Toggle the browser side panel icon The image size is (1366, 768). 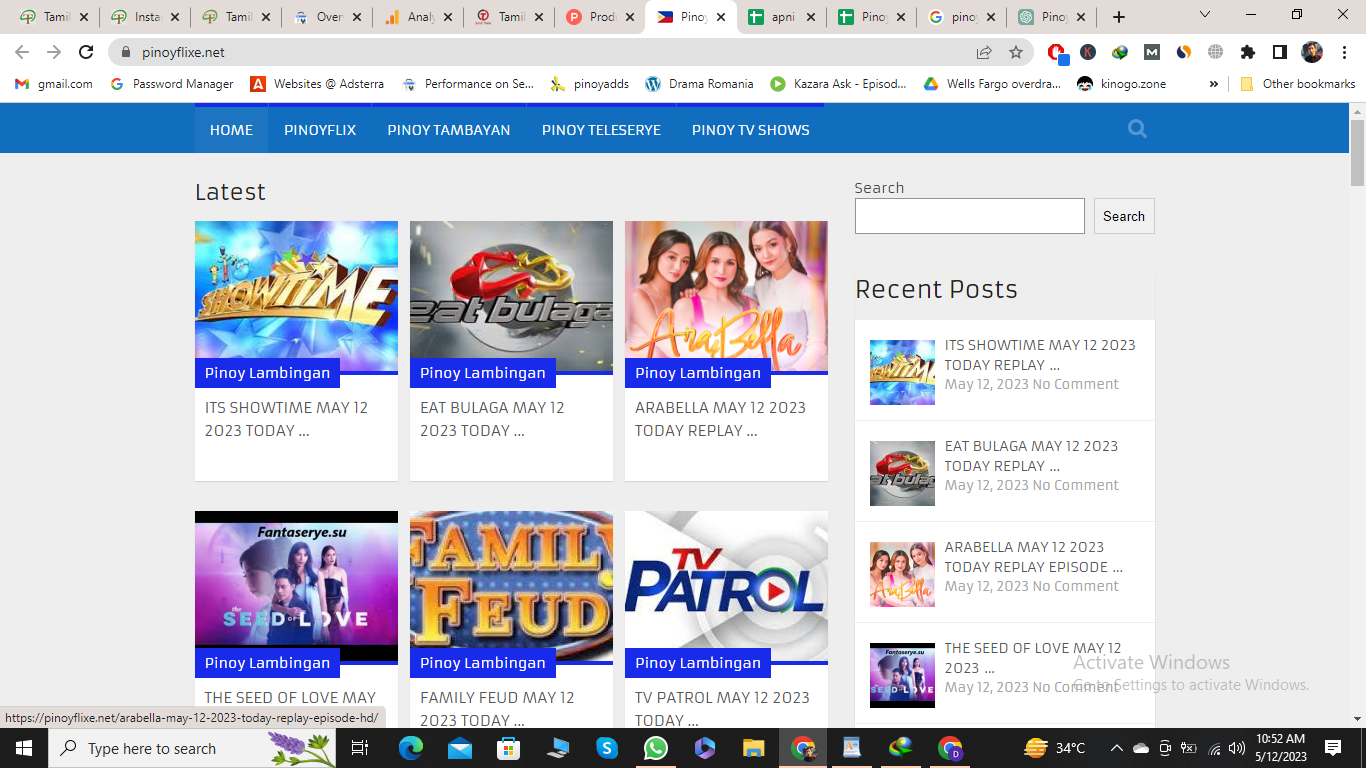pos(1280,52)
